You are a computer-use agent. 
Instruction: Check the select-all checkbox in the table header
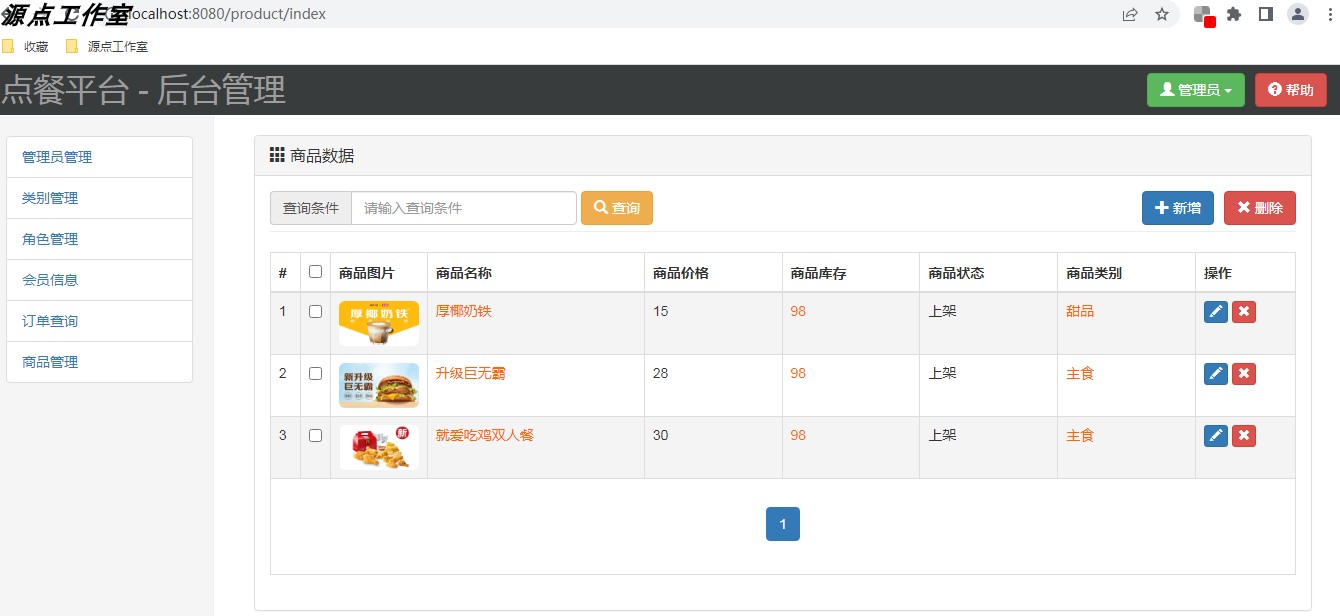click(x=315, y=271)
